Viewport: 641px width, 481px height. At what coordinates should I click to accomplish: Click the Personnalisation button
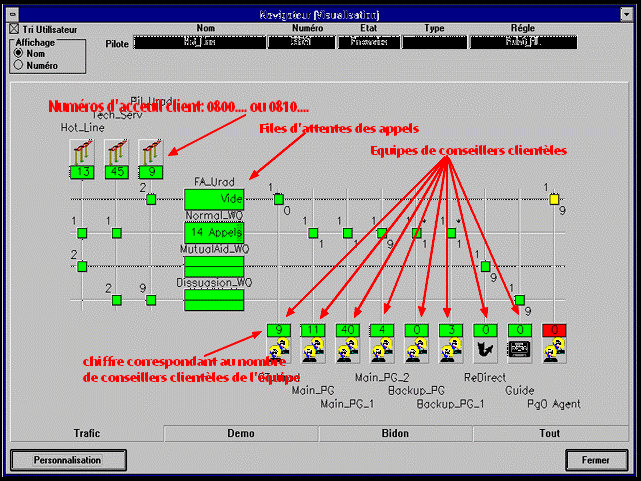[x=67, y=459]
